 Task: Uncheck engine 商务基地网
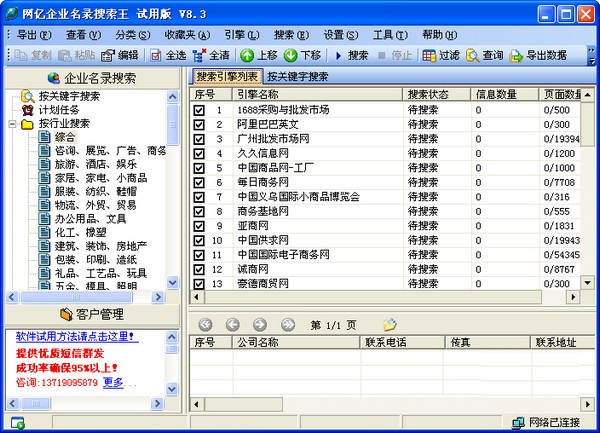pyautogui.click(x=199, y=212)
